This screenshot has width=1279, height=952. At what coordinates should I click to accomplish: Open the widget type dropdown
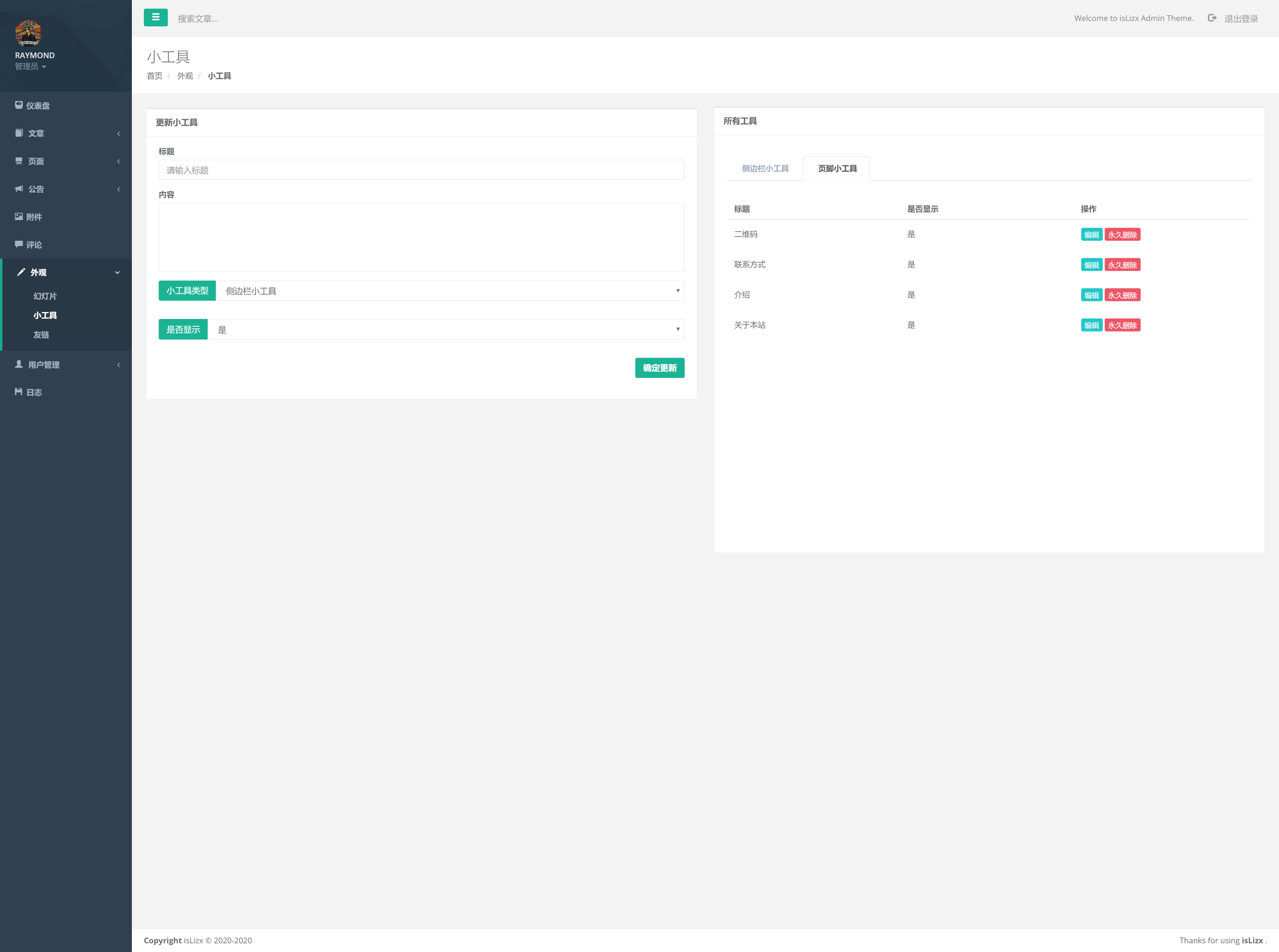[450, 291]
